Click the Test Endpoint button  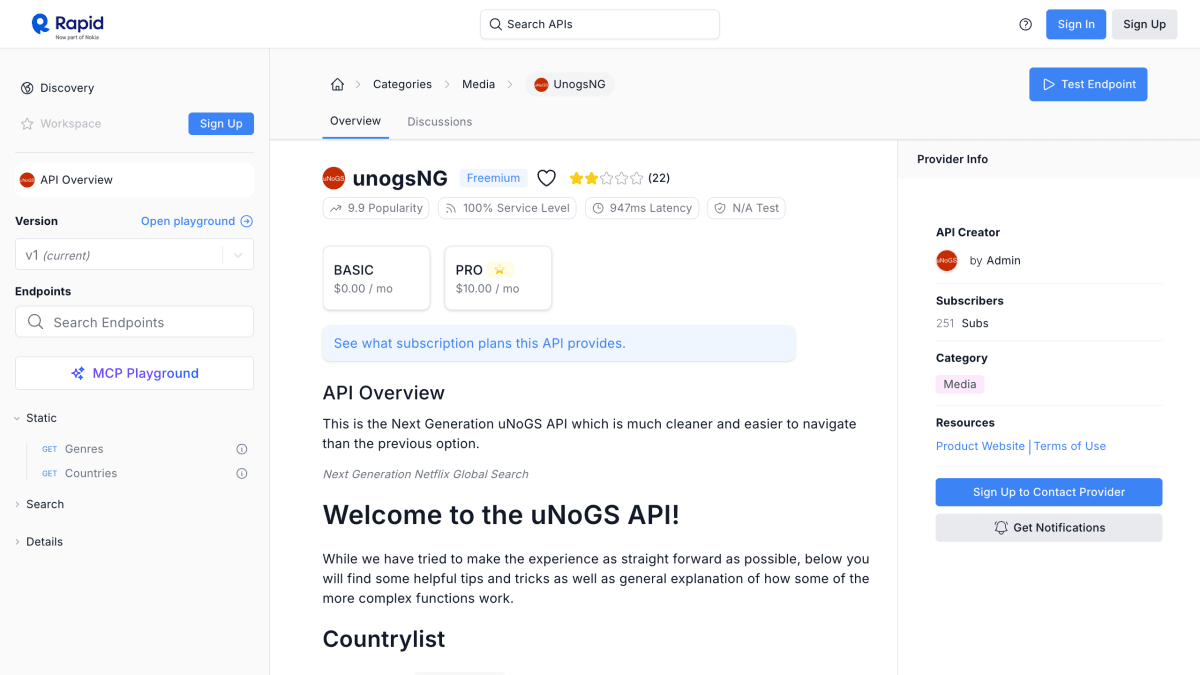[1088, 84]
